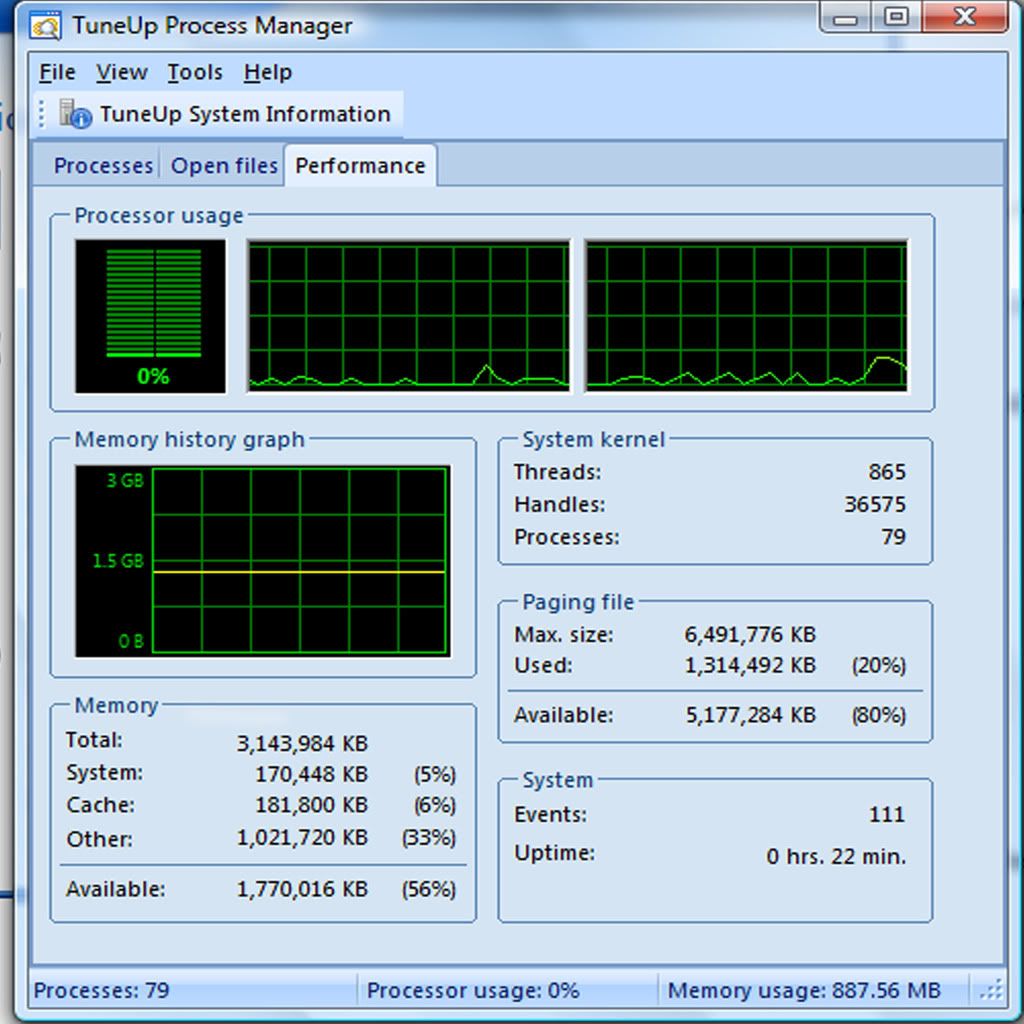Close the TuneUp Process Manager window
Viewport: 1024px width, 1024px height.
click(x=965, y=17)
